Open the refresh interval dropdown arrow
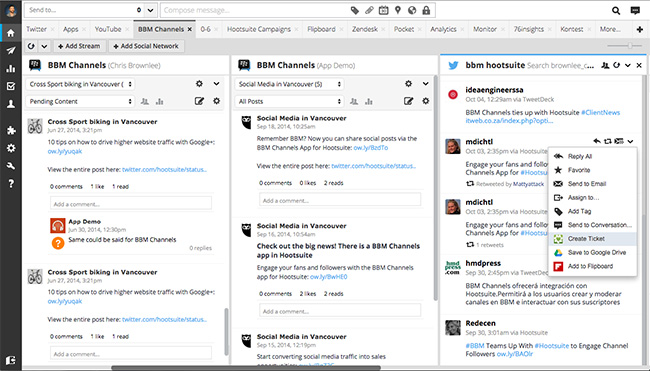Screen dimensions: 650x371 tap(44, 46)
